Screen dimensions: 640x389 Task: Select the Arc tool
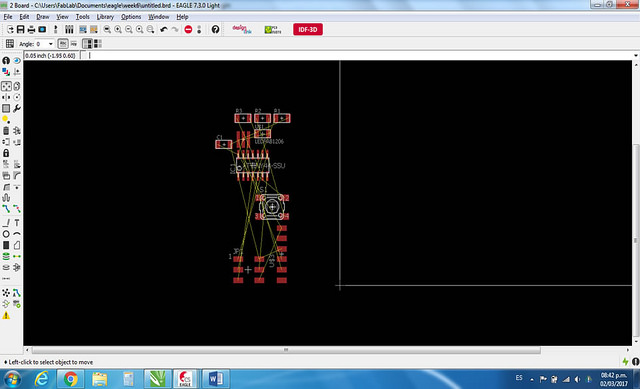pyautogui.click(x=17, y=234)
